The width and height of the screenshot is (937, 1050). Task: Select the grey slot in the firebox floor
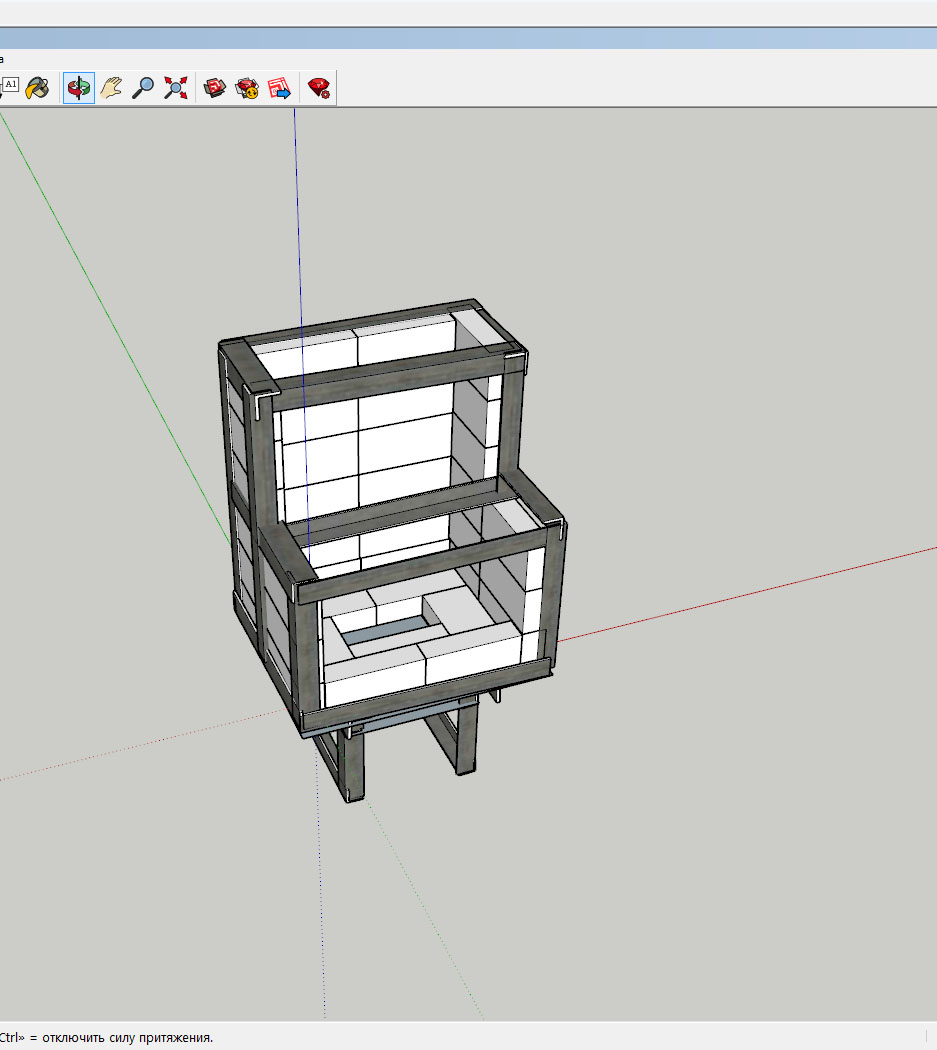(386, 630)
